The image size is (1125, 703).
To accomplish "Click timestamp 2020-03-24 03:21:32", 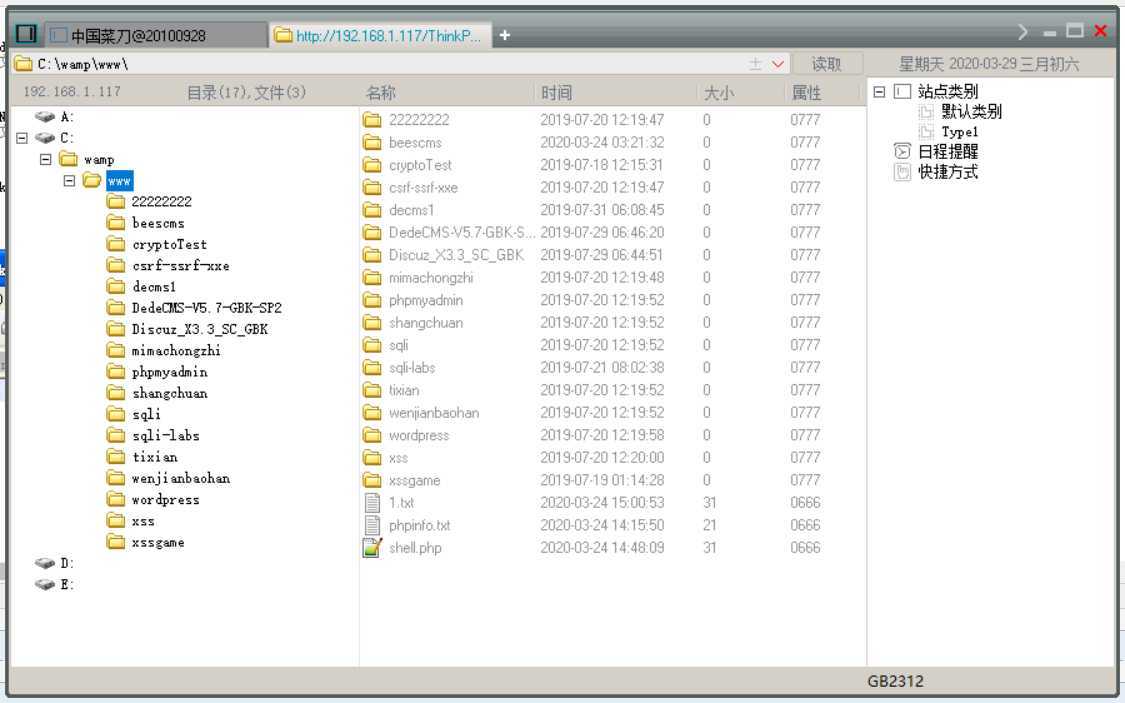I will [602, 143].
